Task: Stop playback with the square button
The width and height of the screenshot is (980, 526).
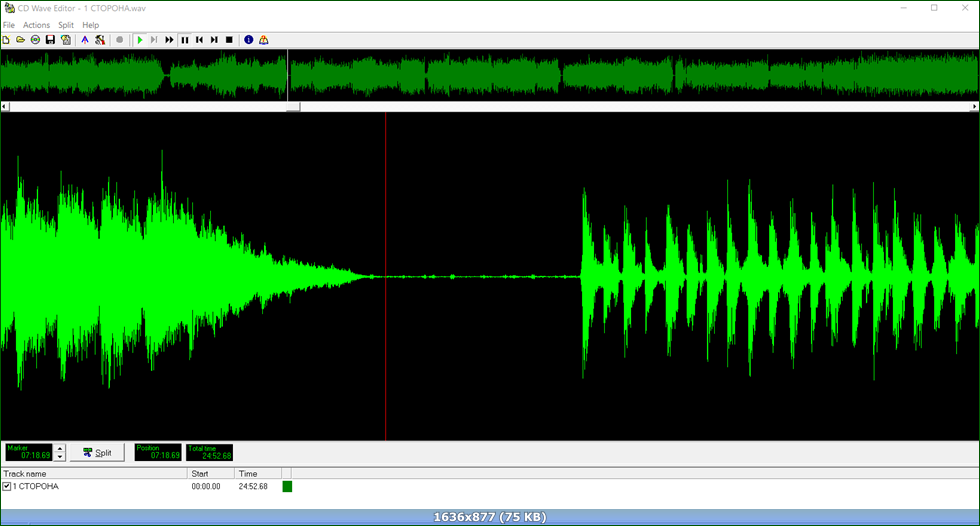Action: (229, 40)
